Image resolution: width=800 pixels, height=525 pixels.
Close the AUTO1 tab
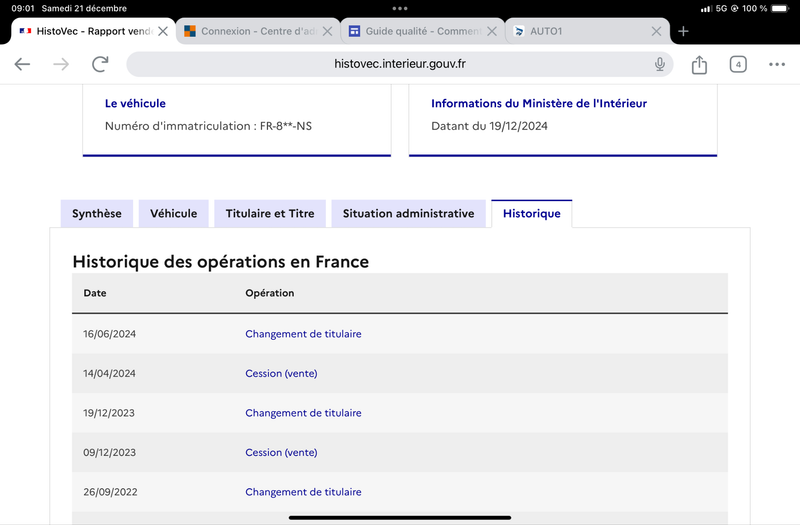tap(657, 31)
